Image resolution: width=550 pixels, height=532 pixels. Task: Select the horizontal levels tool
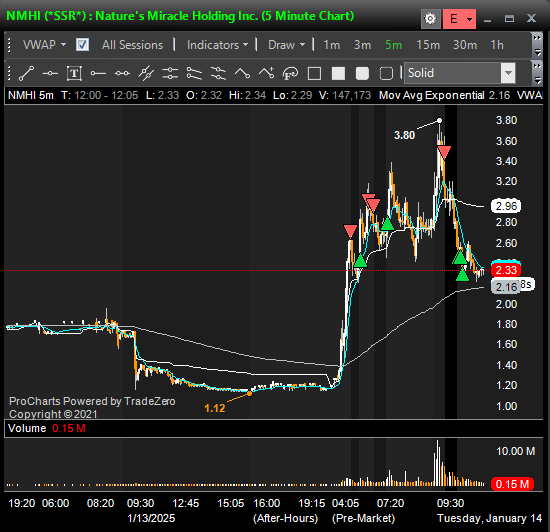pos(170,73)
